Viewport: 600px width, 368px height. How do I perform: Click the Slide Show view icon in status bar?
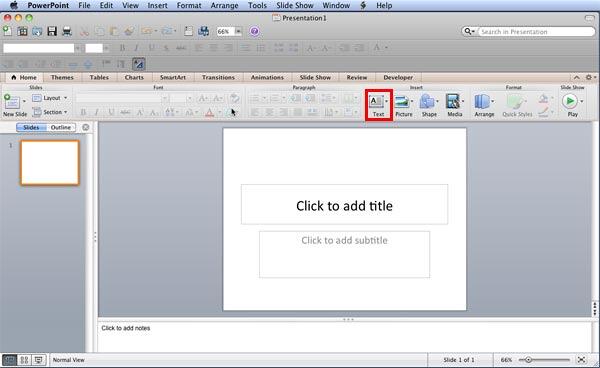pyautogui.click(x=39, y=360)
